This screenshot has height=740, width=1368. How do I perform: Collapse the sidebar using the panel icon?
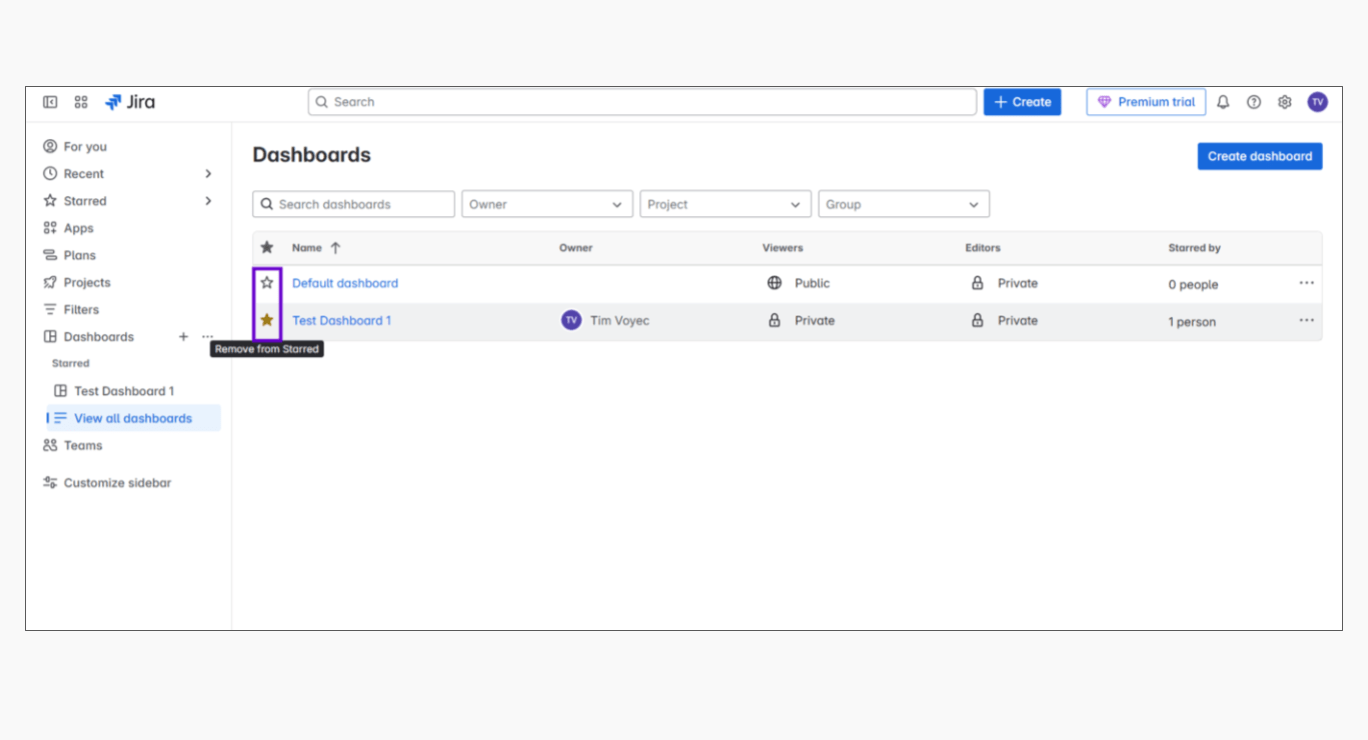(50, 102)
